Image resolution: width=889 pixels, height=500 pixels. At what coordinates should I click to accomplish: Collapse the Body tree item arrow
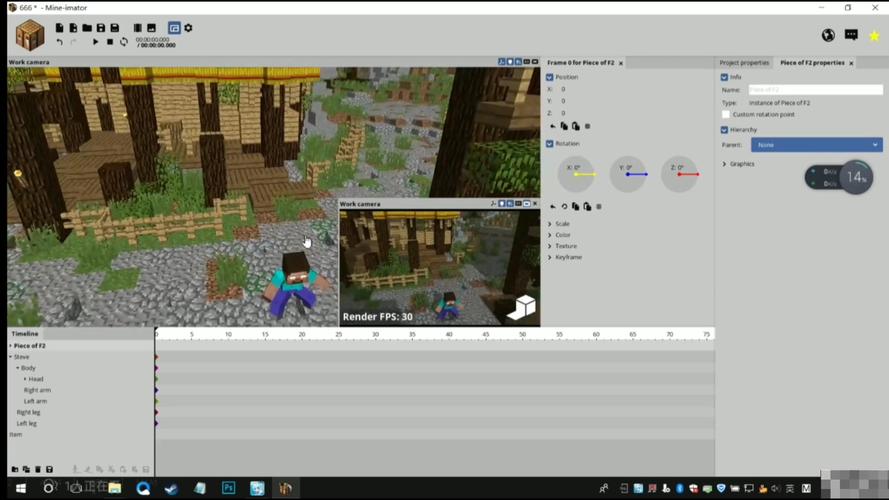(18, 368)
